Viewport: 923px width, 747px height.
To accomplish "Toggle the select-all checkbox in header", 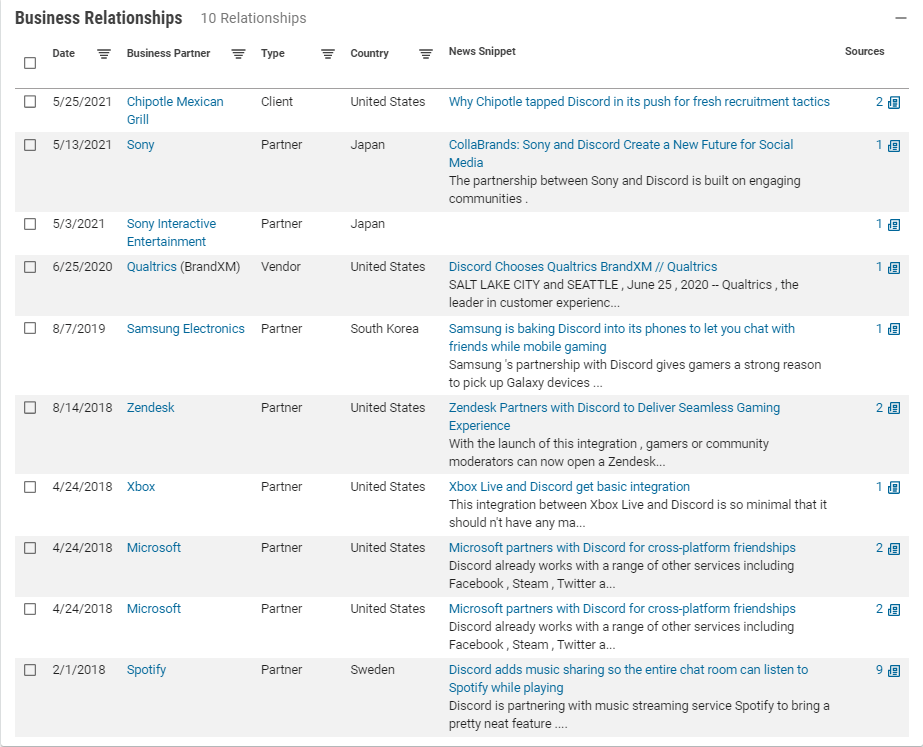I will coord(30,63).
